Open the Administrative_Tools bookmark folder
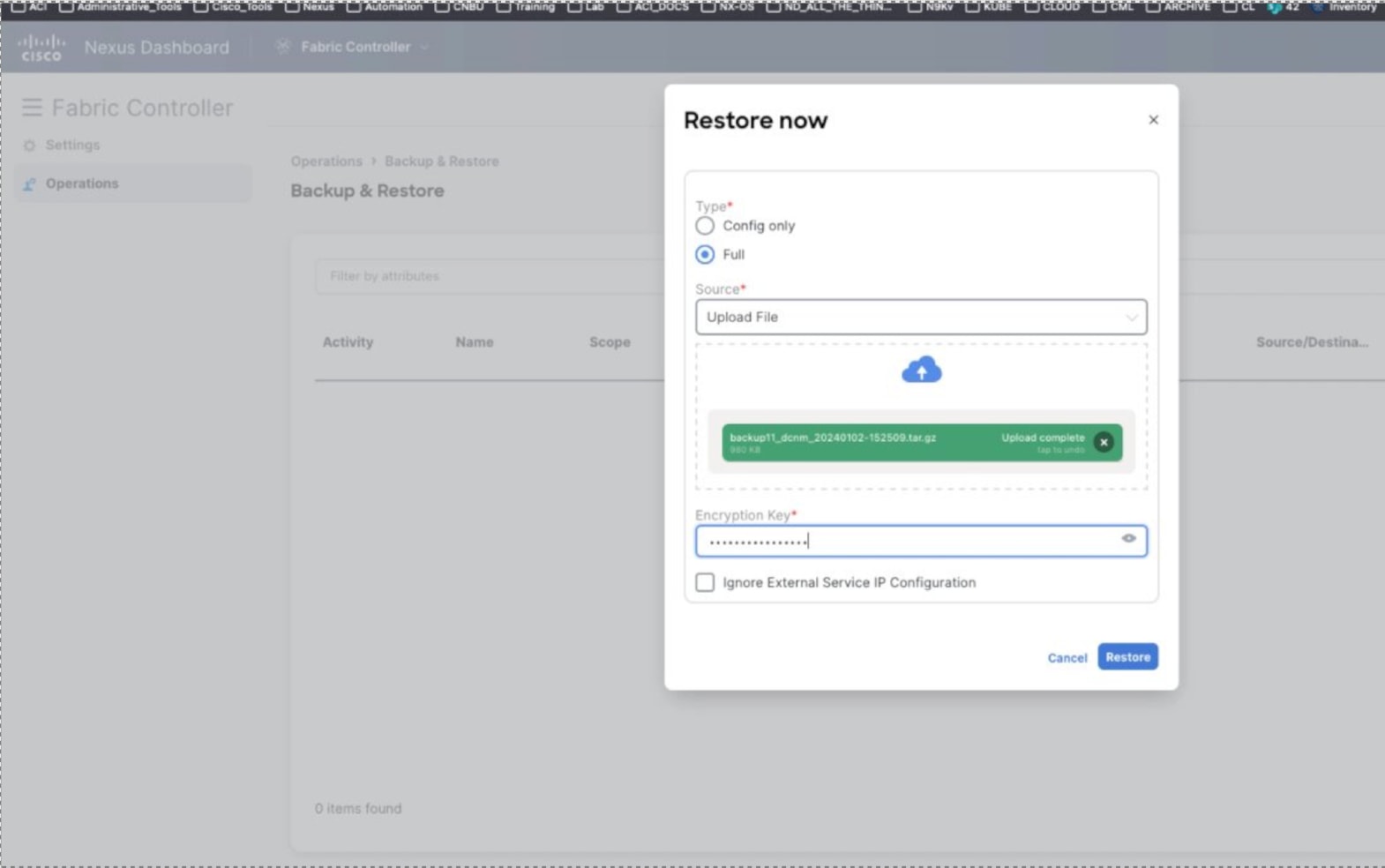 click(120, 7)
